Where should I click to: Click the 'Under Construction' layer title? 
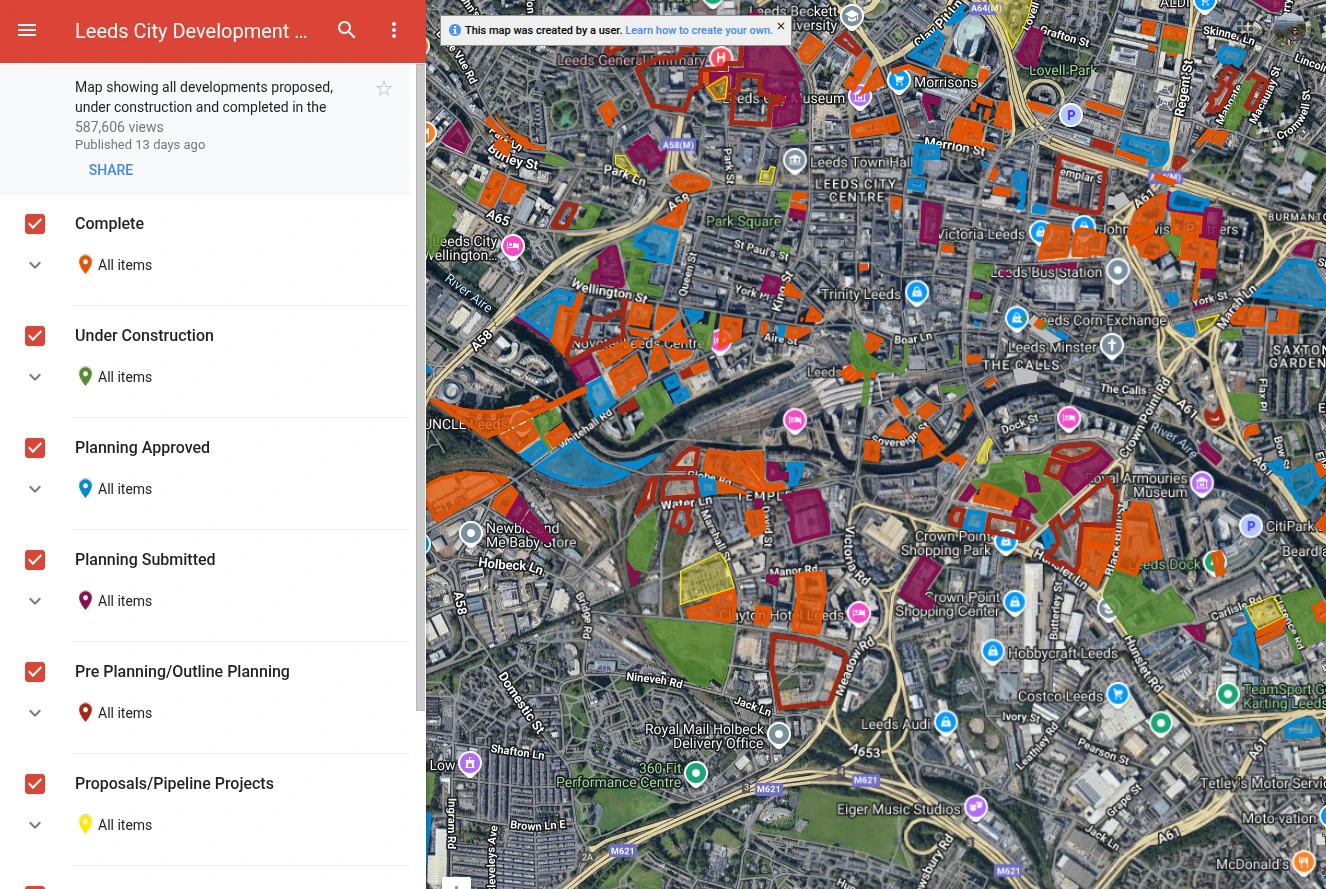click(144, 336)
